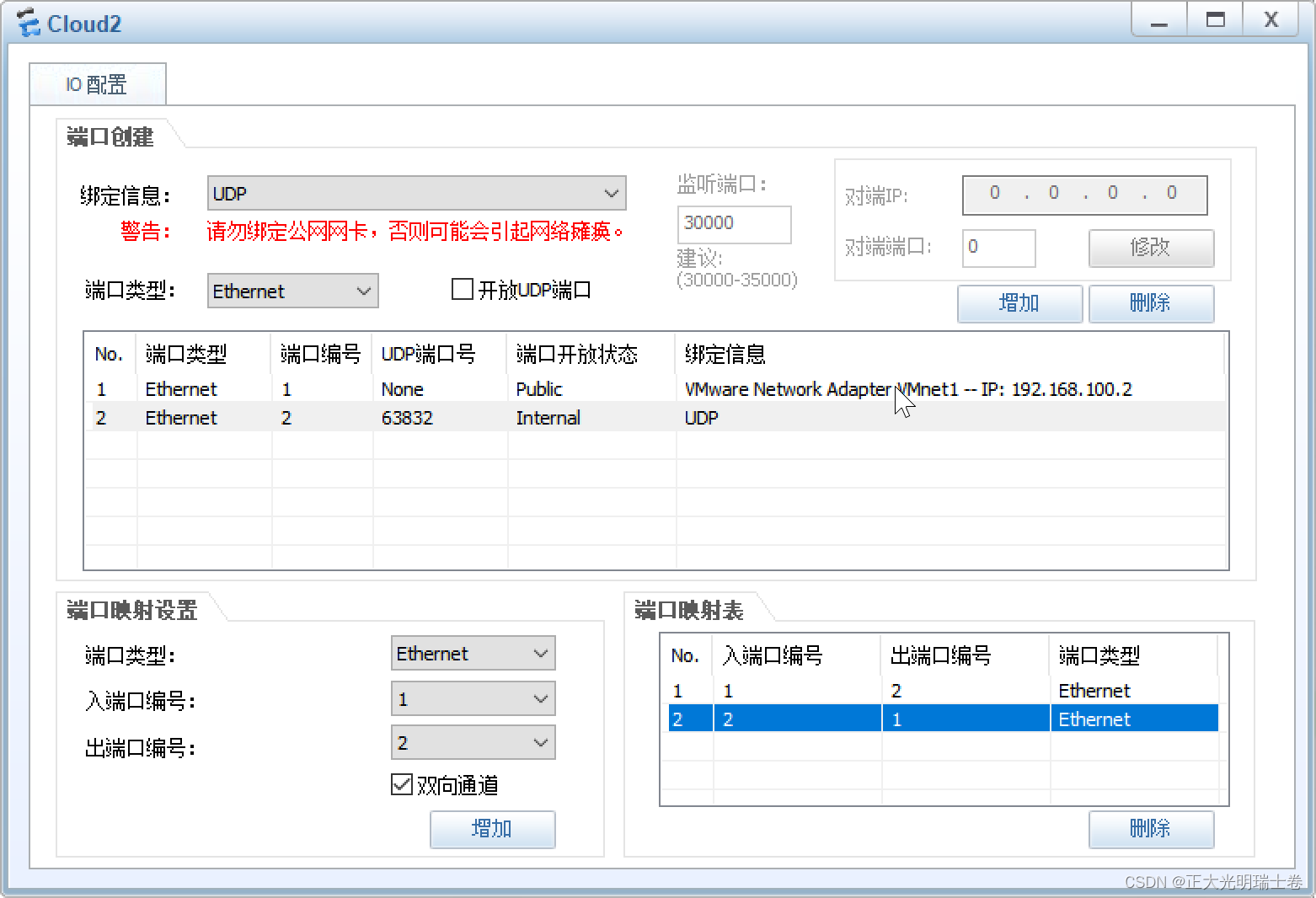Image resolution: width=1316 pixels, height=898 pixels.
Task: Close the Cloud2 window
Action: [1271, 20]
